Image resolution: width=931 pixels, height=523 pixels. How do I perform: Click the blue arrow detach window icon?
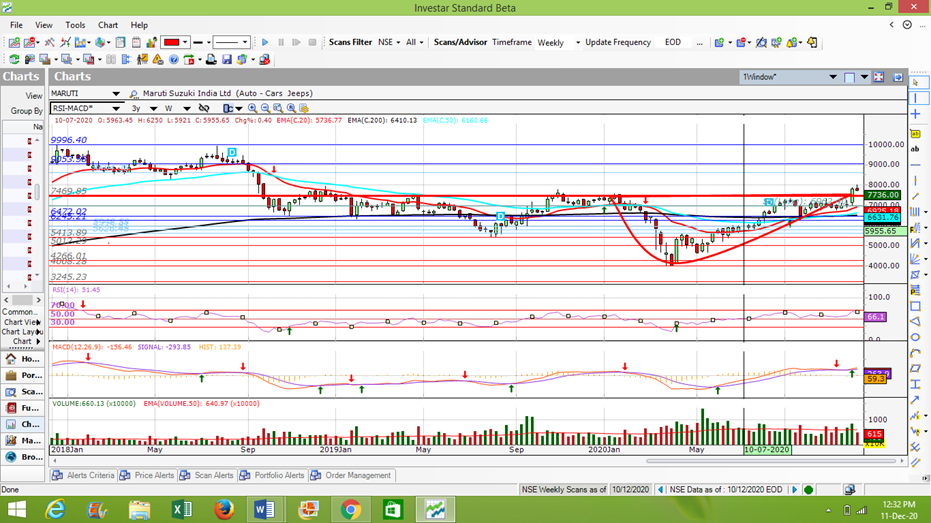pyautogui.click(x=898, y=77)
